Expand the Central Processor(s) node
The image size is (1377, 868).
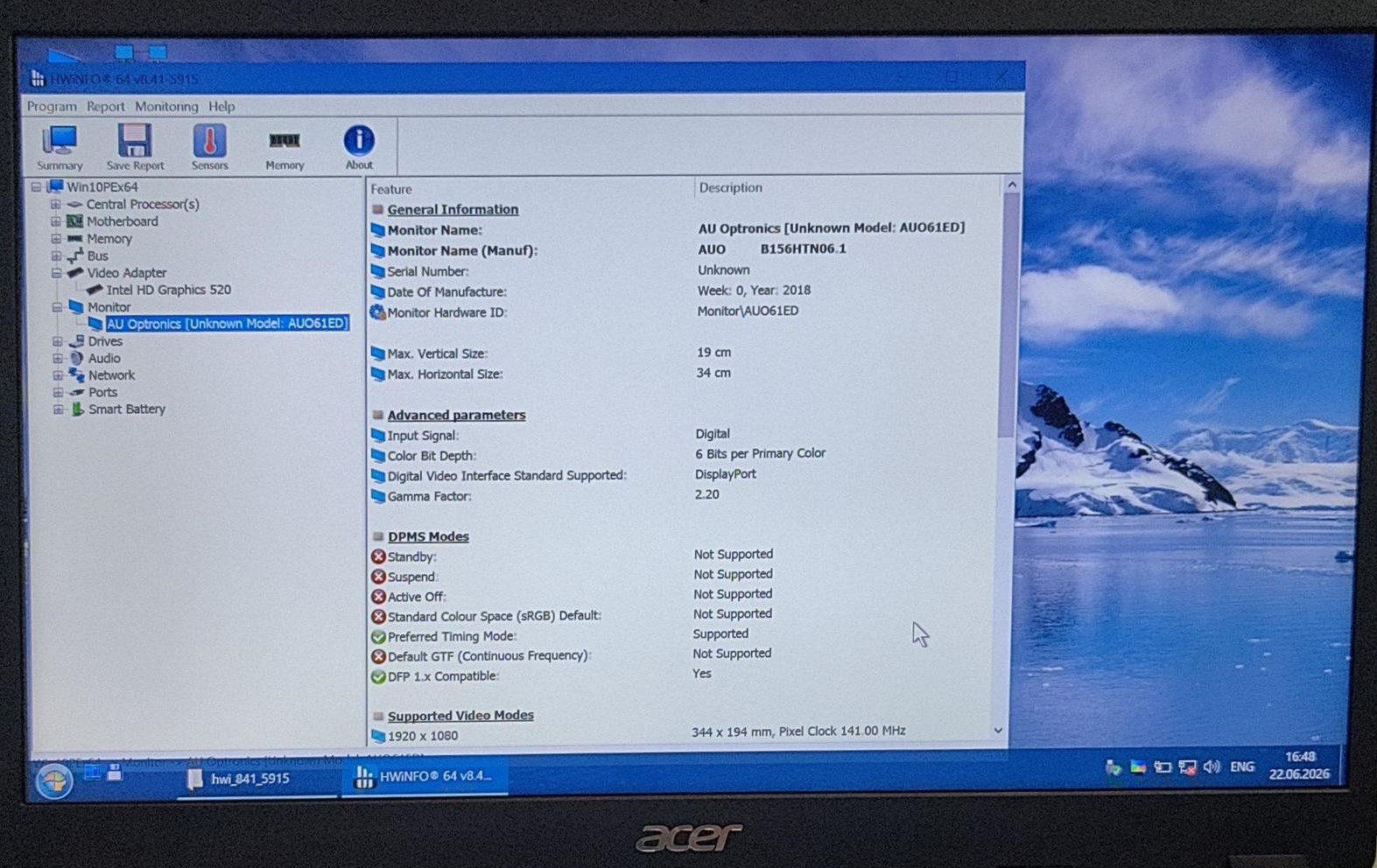(55, 204)
